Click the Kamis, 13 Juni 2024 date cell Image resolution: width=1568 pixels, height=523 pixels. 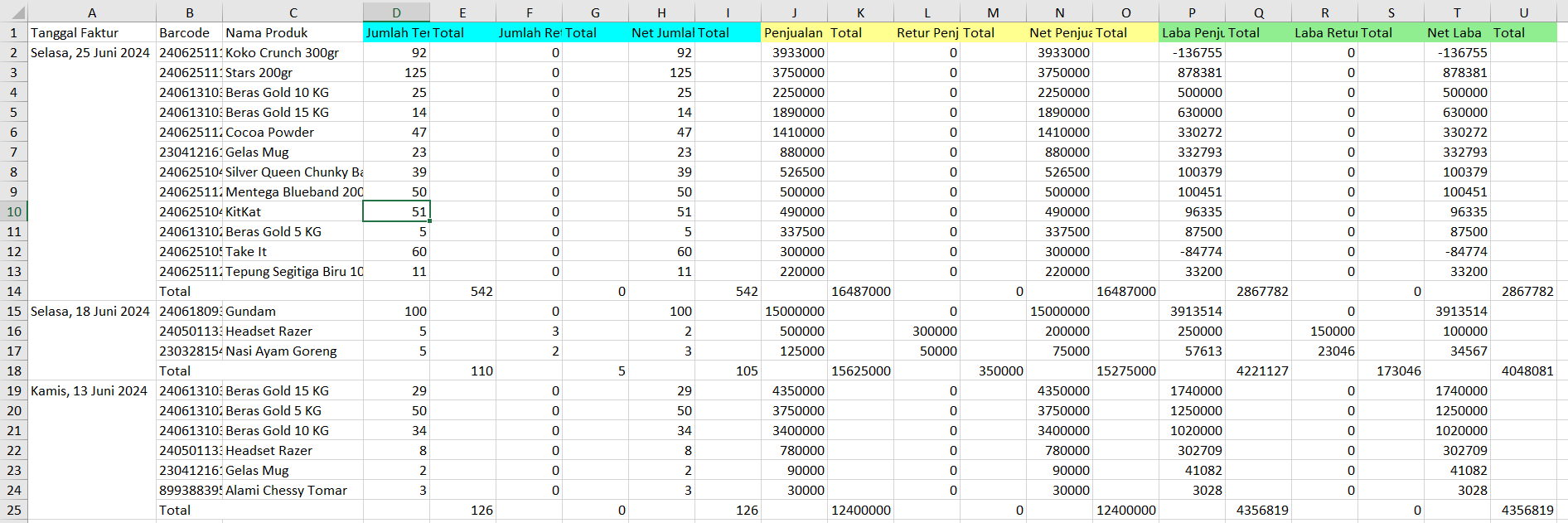91,390
